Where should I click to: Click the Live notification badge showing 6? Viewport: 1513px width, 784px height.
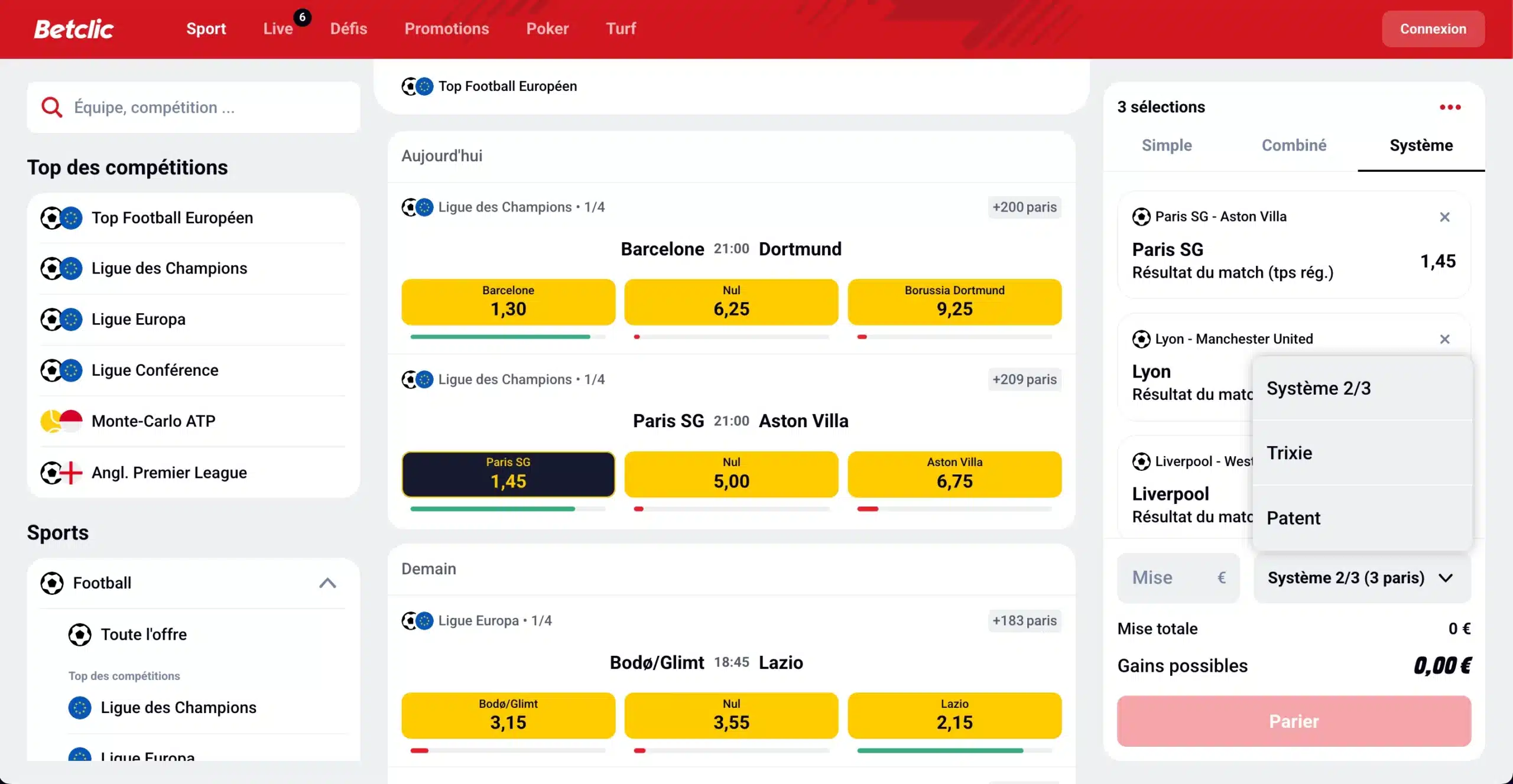(302, 17)
